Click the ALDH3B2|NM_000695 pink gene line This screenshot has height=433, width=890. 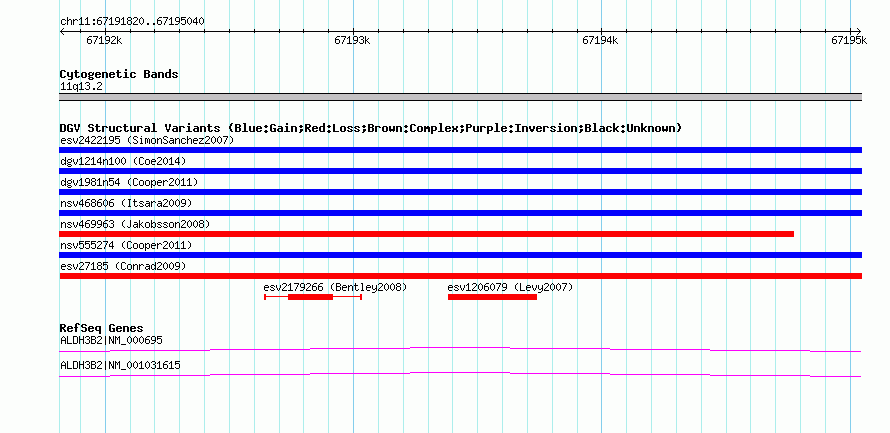(460, 350)
